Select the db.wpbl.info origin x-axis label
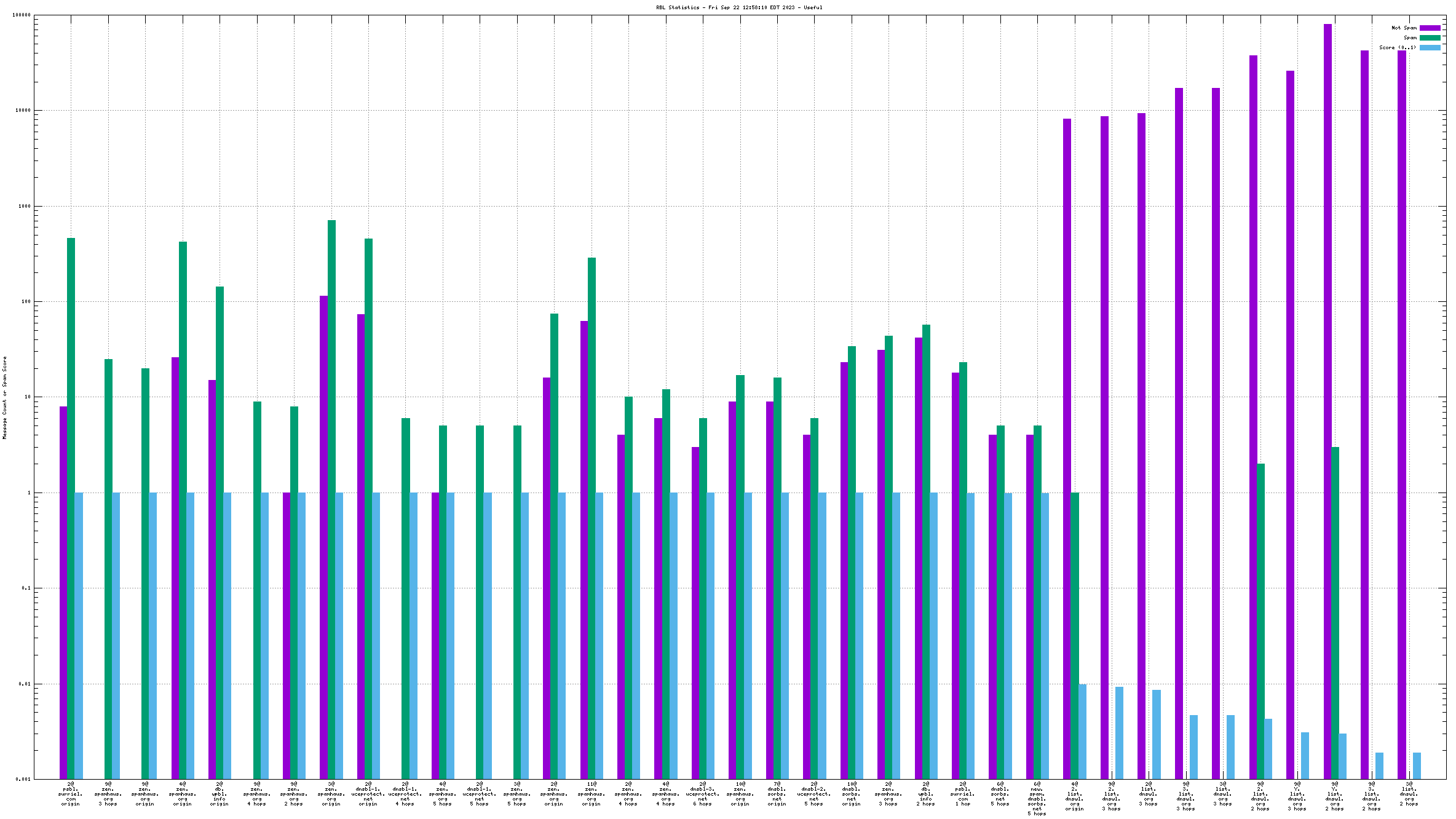Image resolution: width=1456 pixels, height=819 pixels. coord(220,794)
